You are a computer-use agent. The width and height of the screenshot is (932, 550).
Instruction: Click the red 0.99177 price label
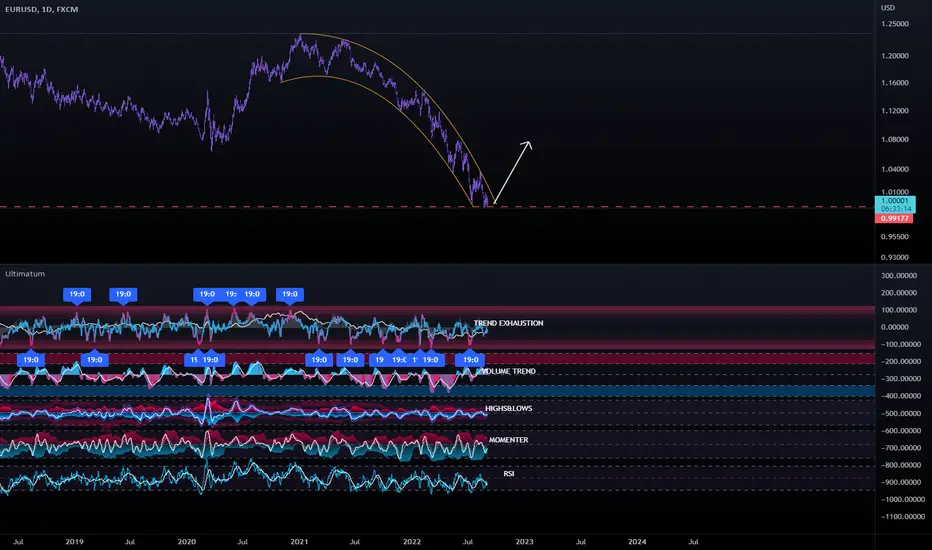click(x=894, y=219)
